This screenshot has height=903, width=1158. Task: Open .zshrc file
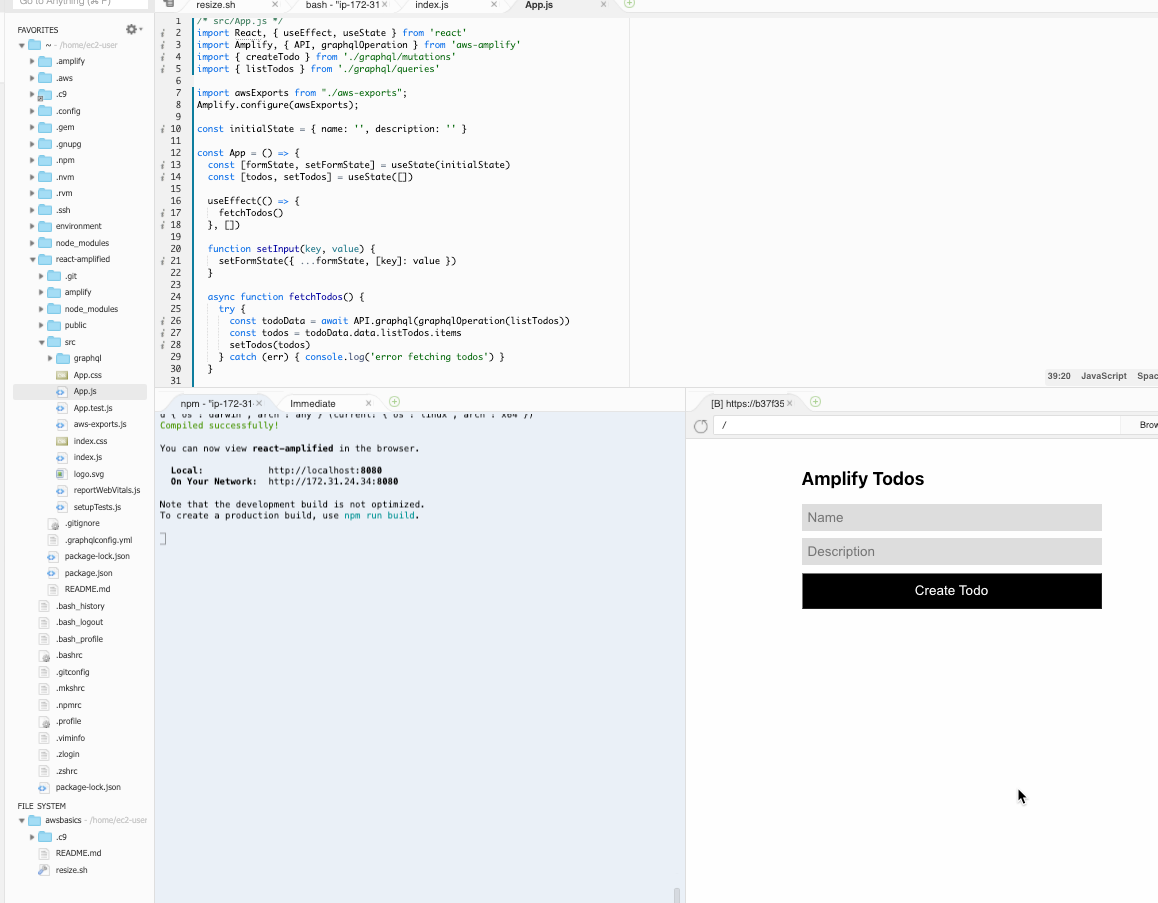66,771
